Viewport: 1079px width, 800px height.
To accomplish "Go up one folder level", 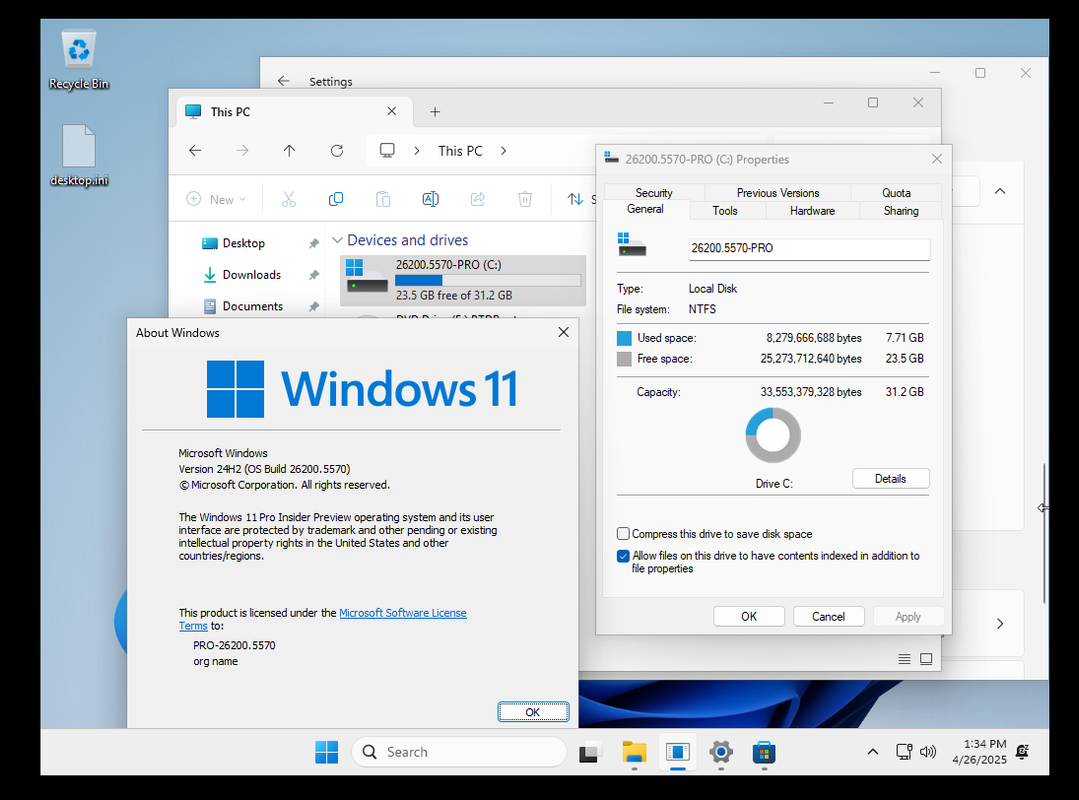I will click(x=289, y=151).
